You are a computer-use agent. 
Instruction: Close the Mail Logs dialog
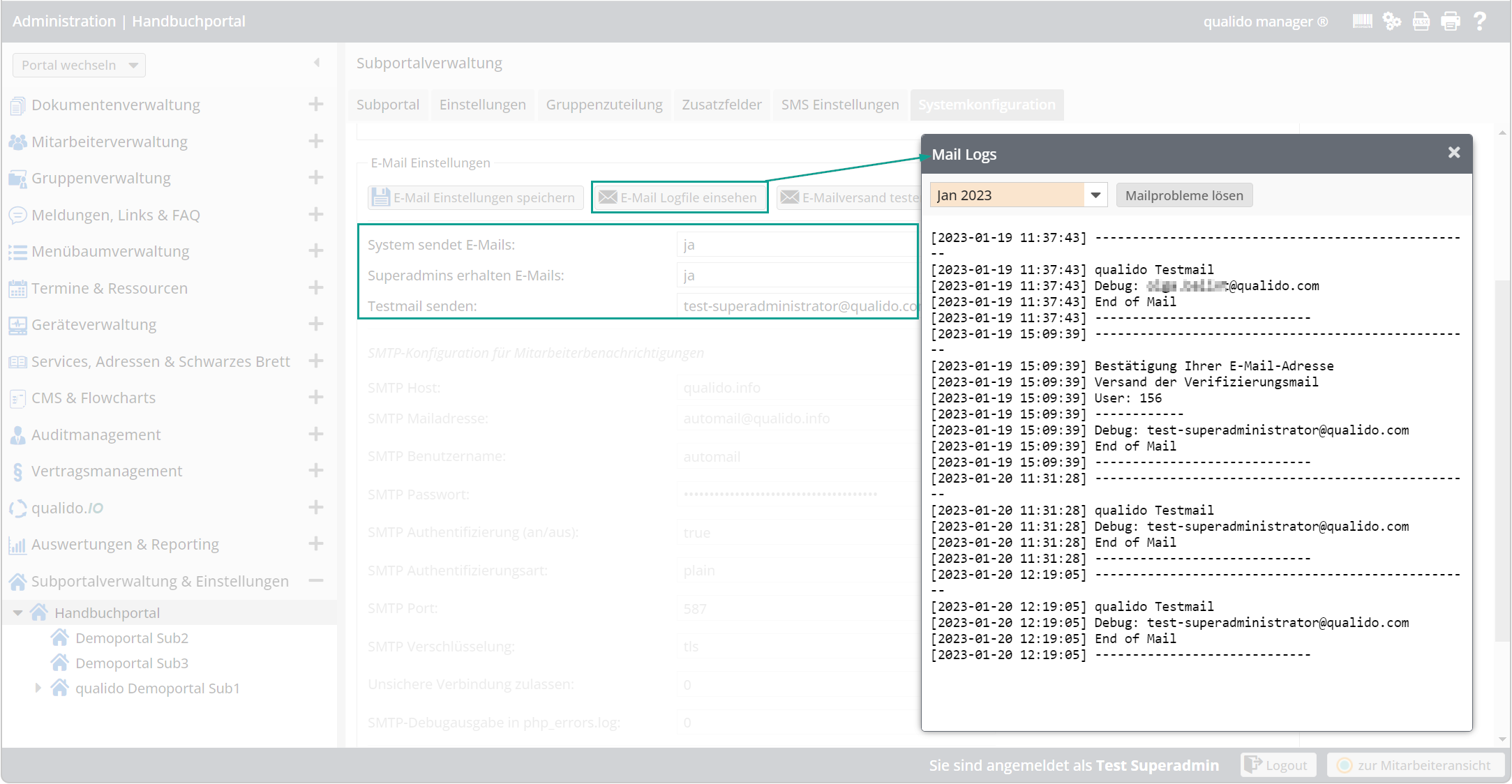(x=1454, y=153)
